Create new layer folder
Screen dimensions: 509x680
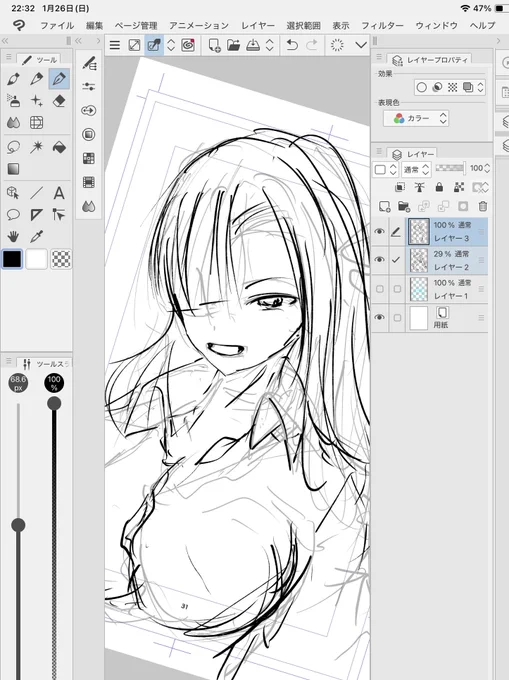click(404, 206)
